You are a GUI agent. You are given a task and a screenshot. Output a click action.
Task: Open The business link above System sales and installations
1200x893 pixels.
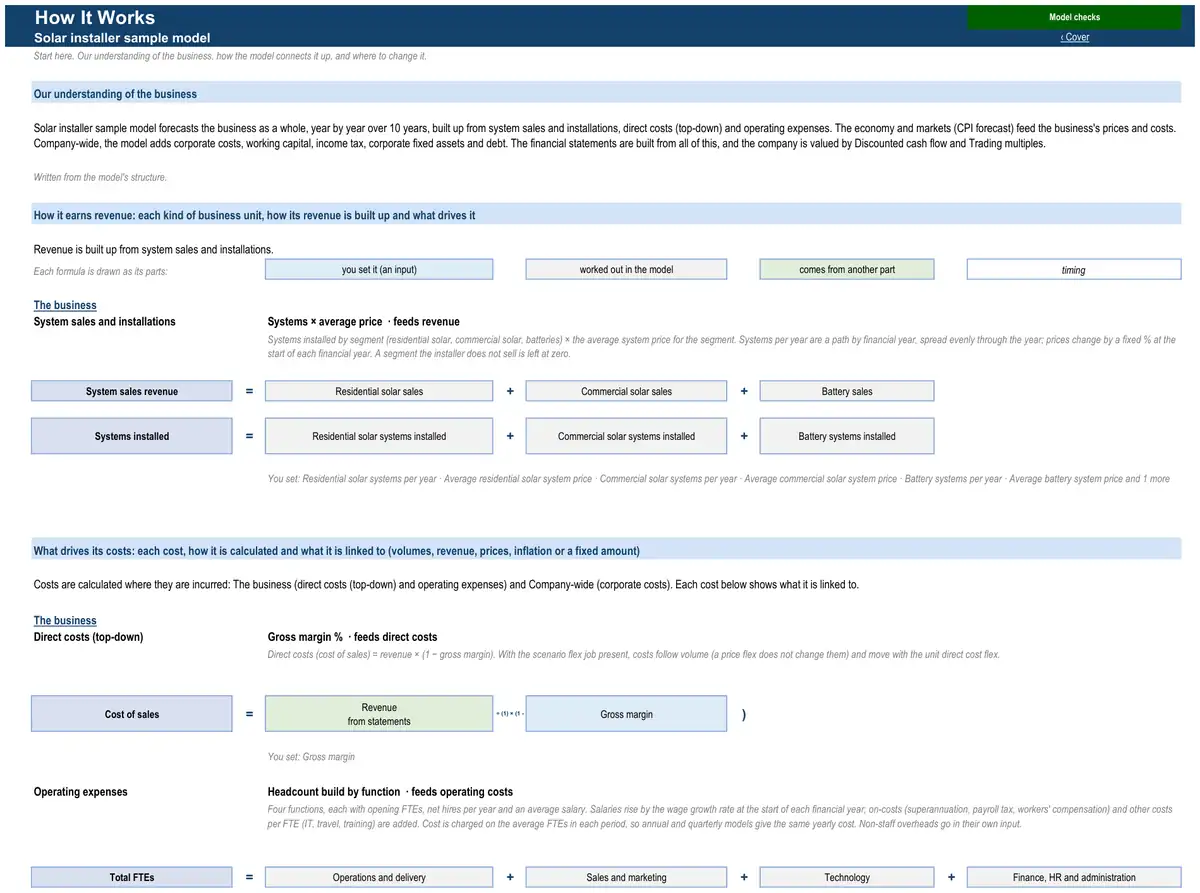click(65, 306)
